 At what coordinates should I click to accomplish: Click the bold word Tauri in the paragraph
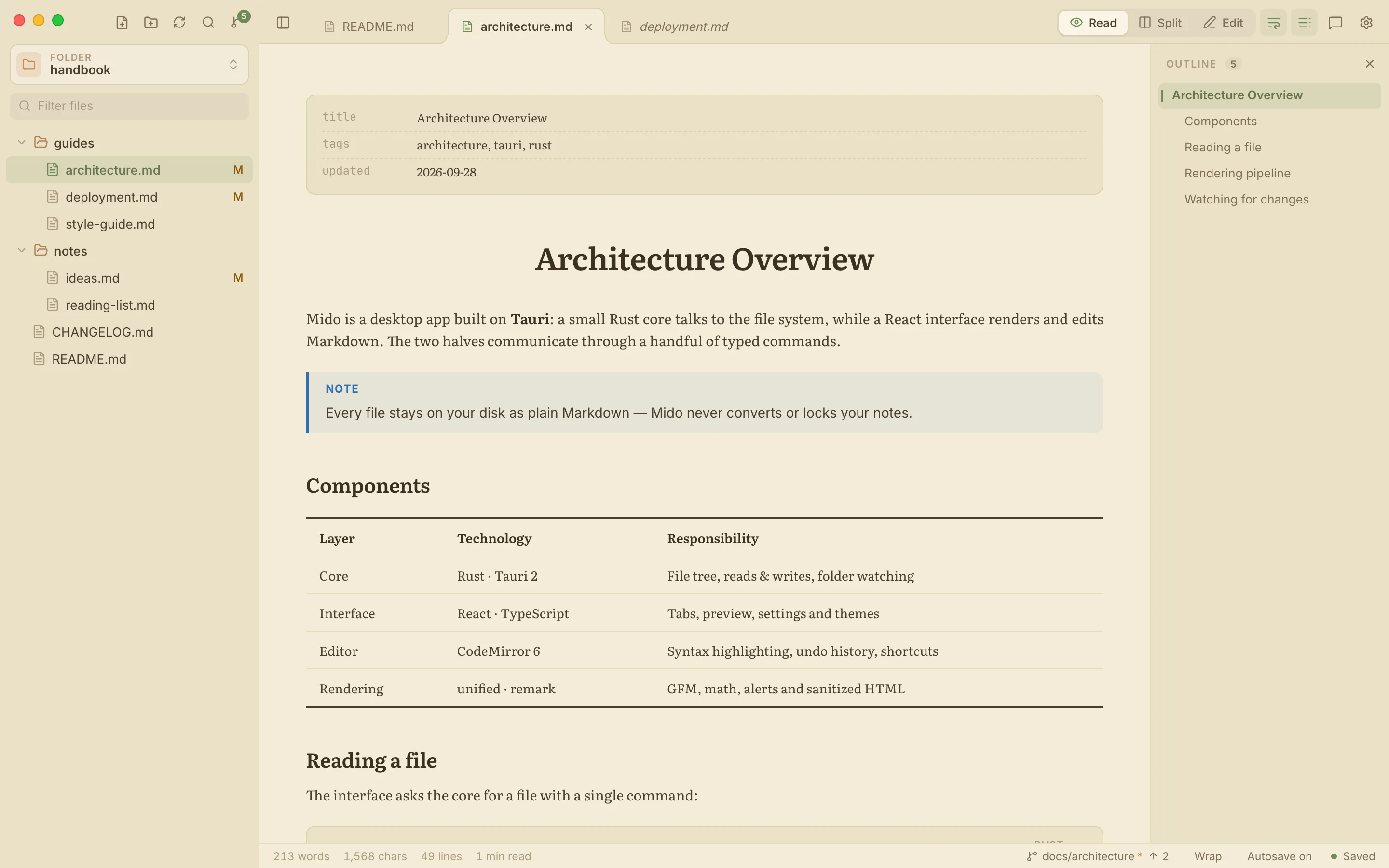point(530,319)
